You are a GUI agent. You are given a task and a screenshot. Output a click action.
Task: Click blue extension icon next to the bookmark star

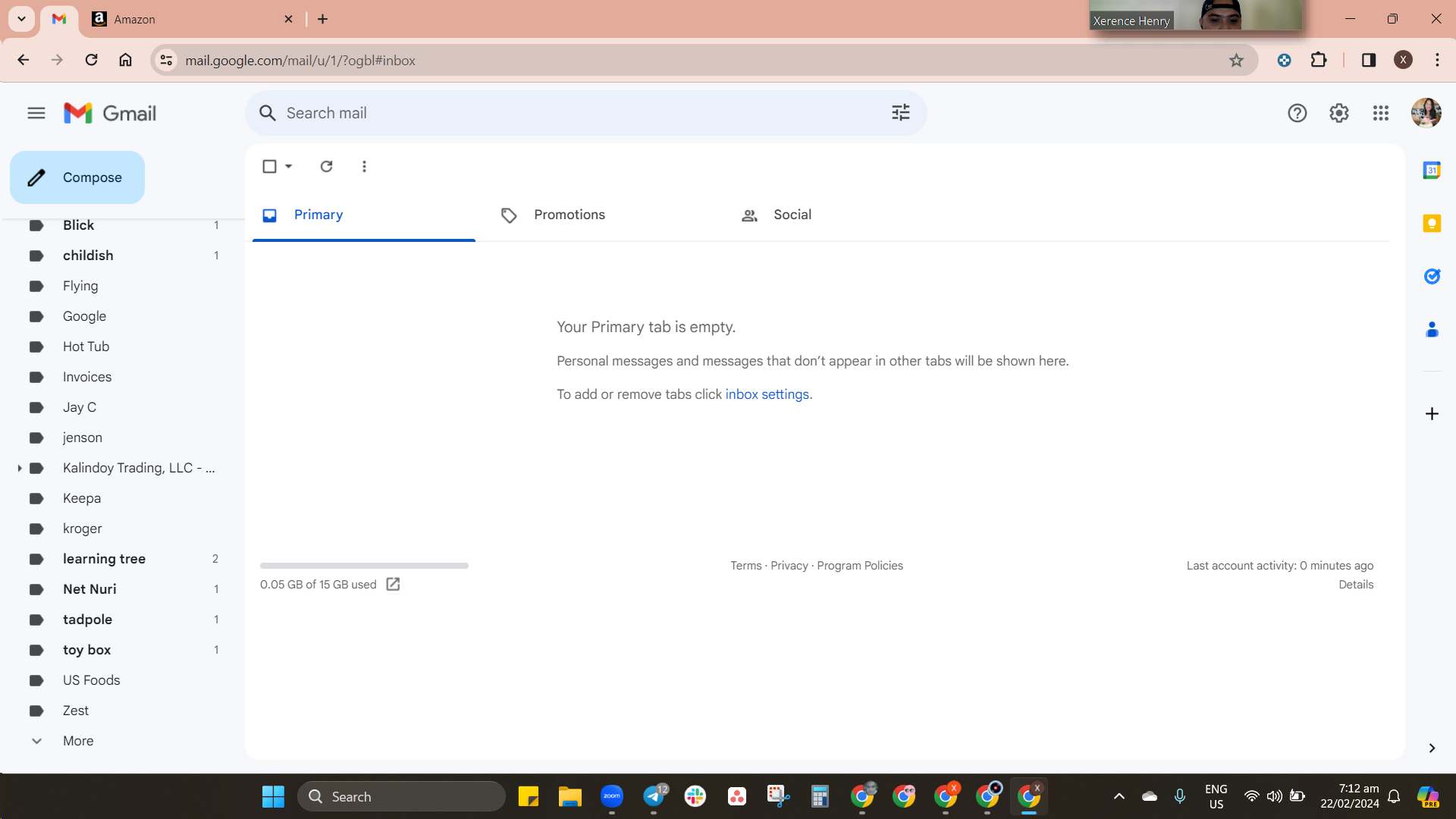pos(1284,60)
